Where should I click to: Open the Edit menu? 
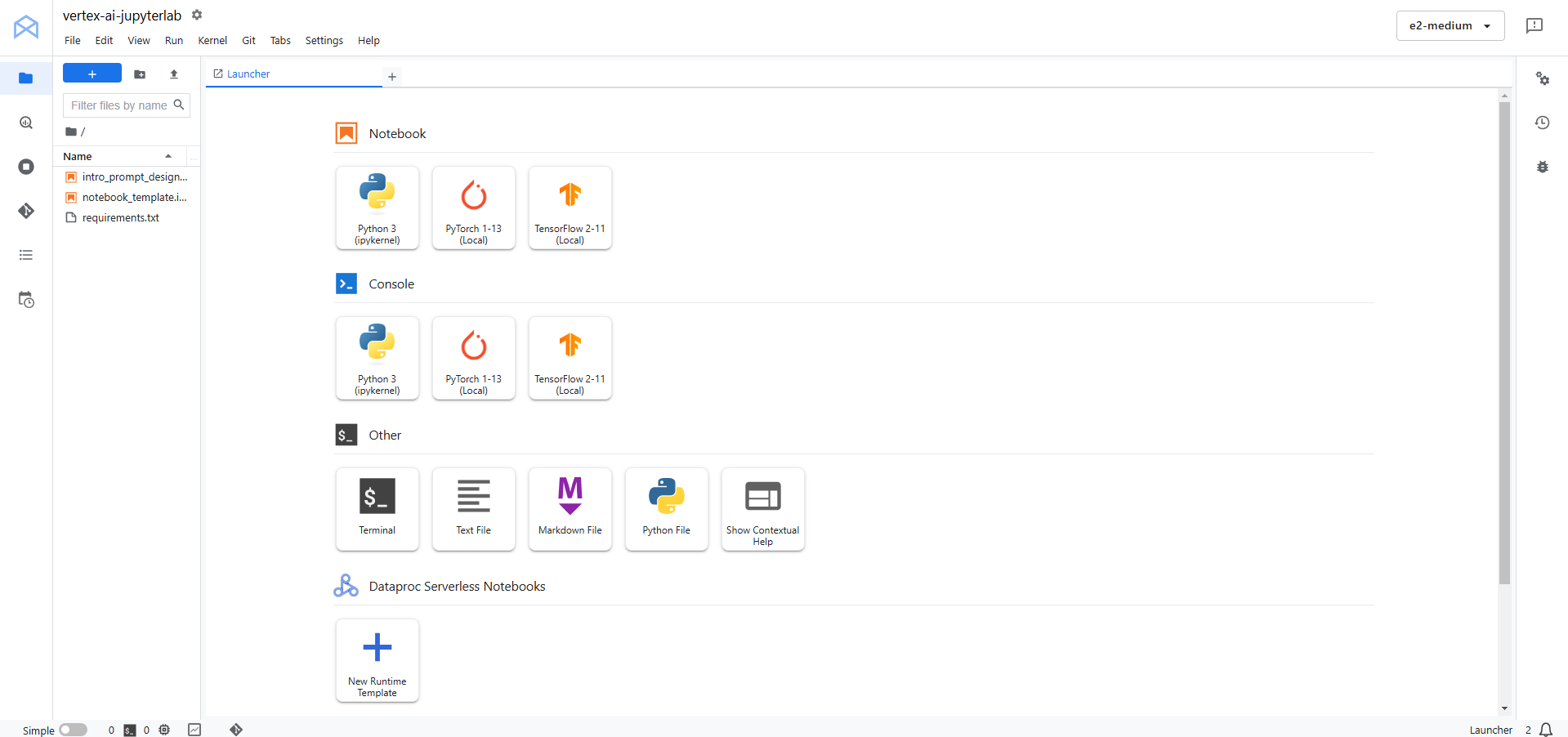(105, 40)
